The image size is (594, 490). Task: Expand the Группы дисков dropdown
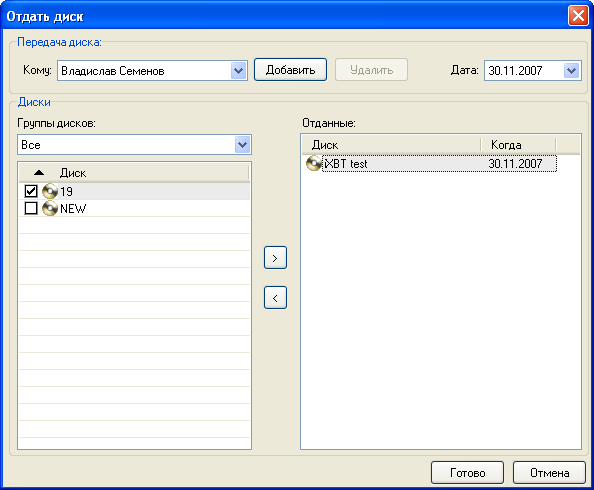242,145
